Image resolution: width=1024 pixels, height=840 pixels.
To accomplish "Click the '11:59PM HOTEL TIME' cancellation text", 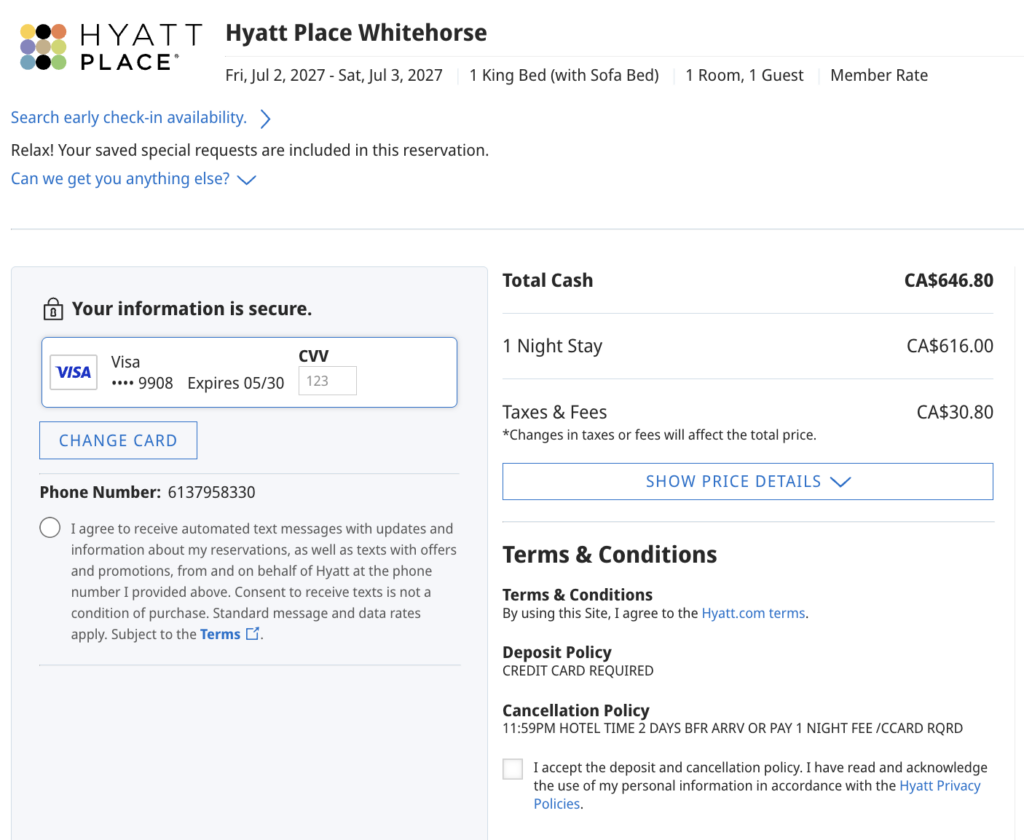I will (732, 728).
